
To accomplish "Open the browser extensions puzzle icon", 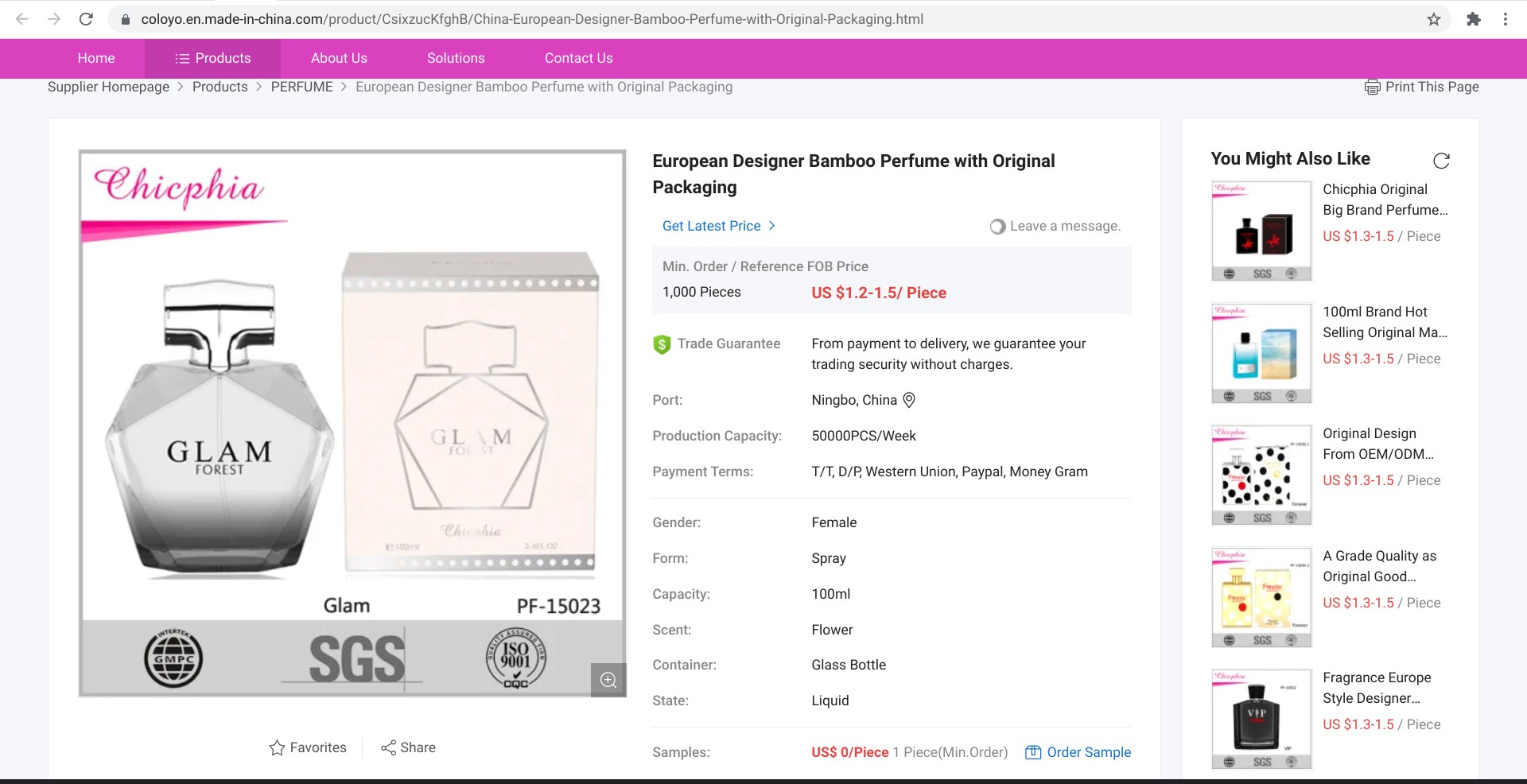I will [1473, 19].
